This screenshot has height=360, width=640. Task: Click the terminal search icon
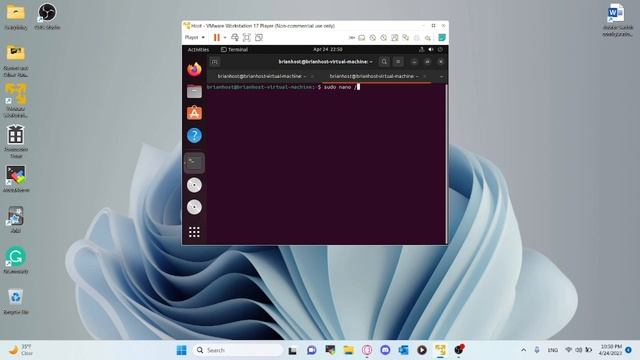pos(384,62)
